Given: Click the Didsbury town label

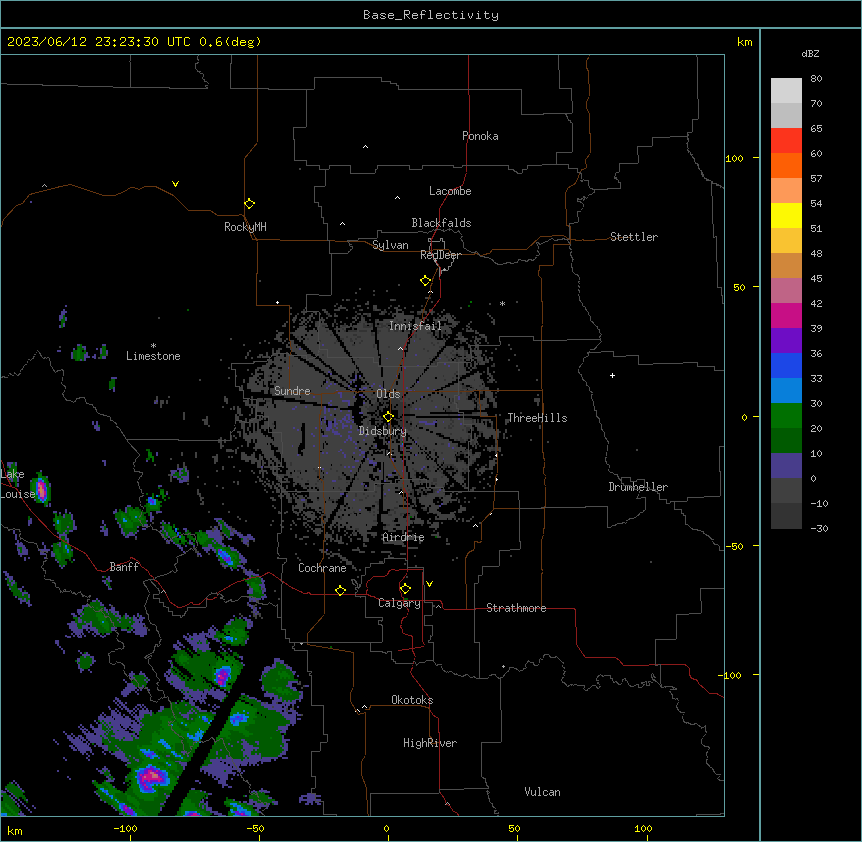Looking at the screenshot, I should [383, 431].
